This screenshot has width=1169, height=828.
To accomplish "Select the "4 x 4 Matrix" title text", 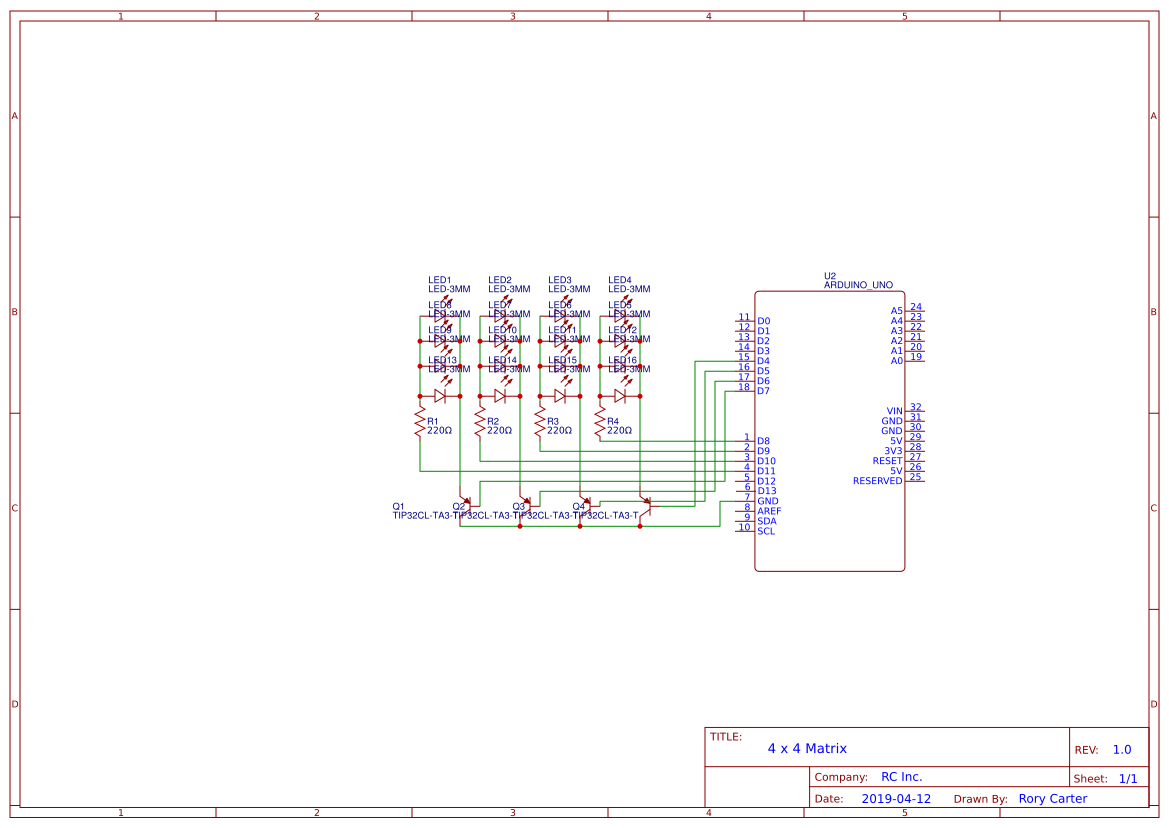I will point(807,748).
